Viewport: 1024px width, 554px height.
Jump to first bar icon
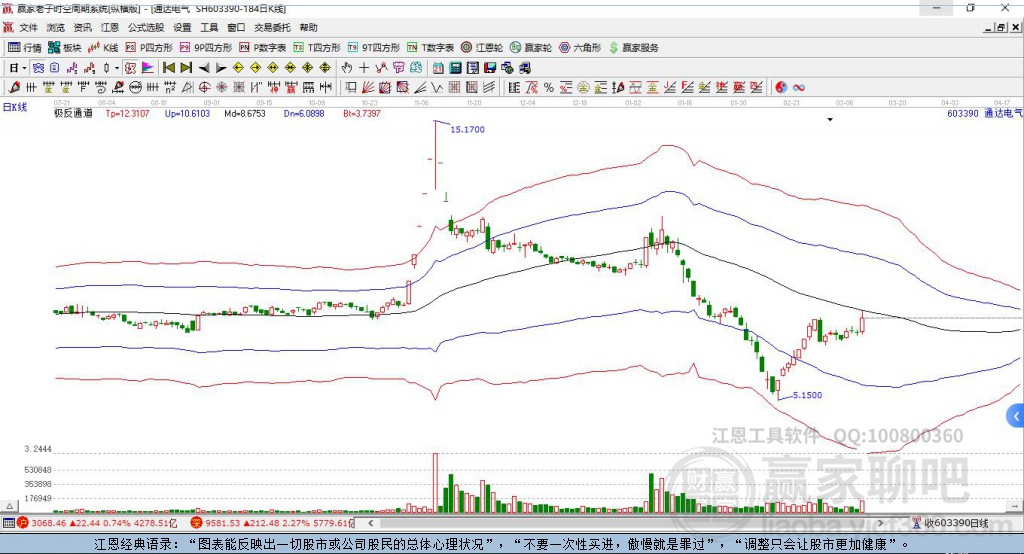point(168,68)
